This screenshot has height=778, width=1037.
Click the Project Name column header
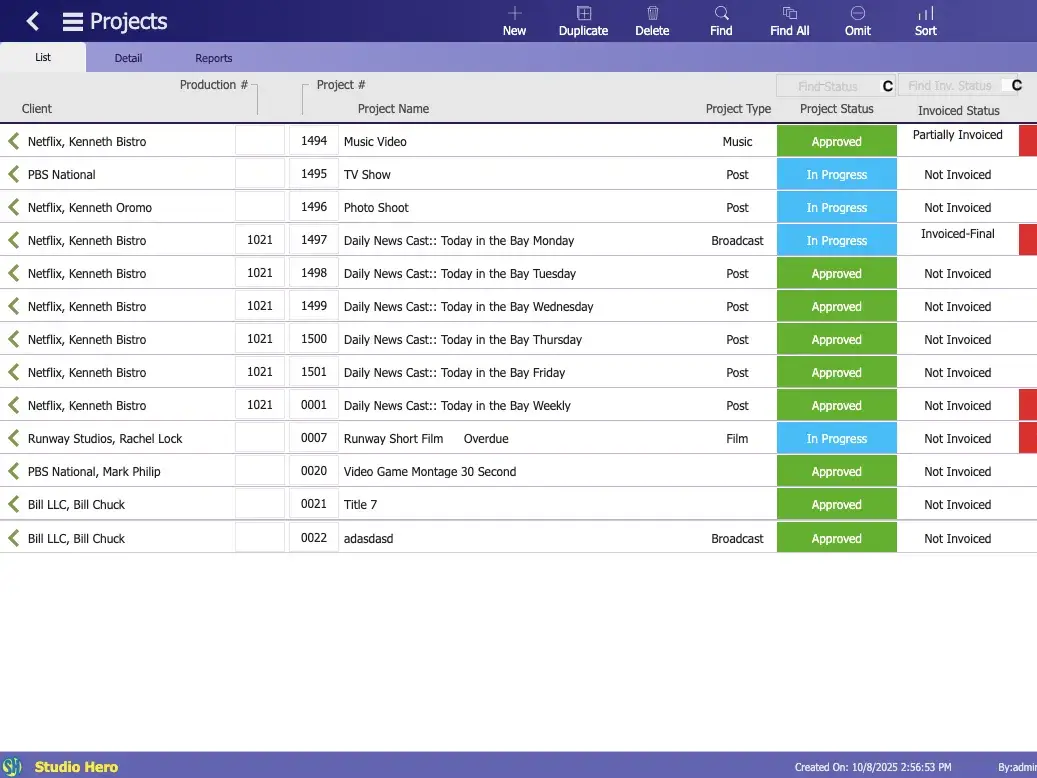point(393,108)
